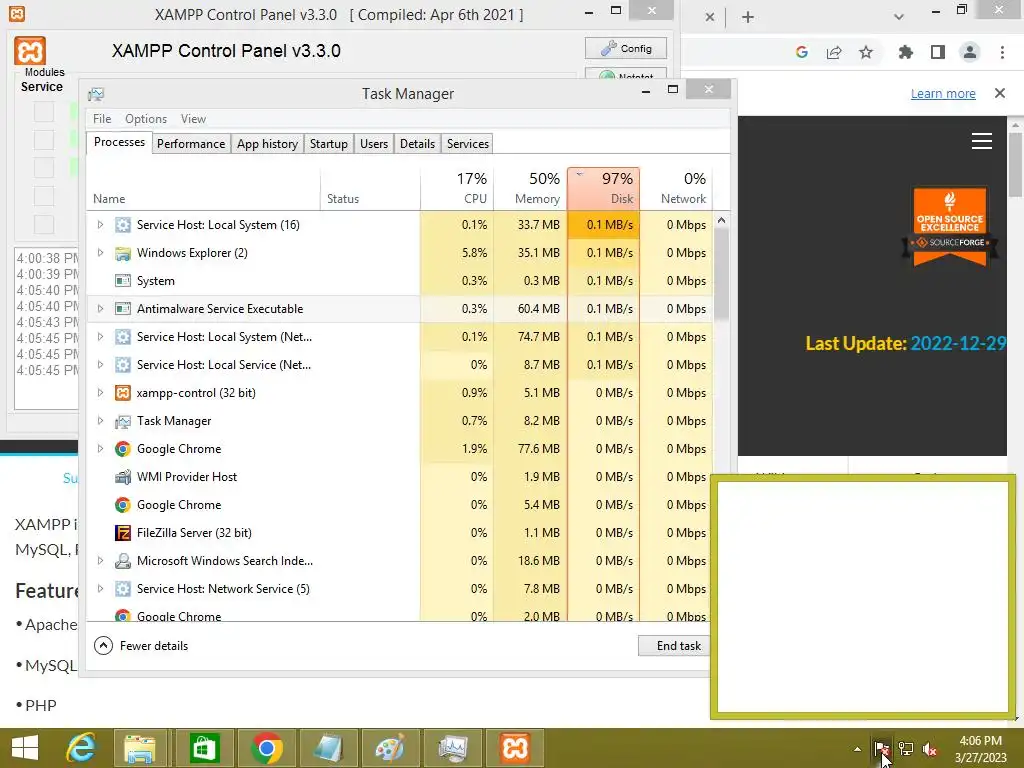The width and height of the screenshot is (1024, 768).
Task: Tick the first XAMPP service module checkbox
Action: coord(44,112)
